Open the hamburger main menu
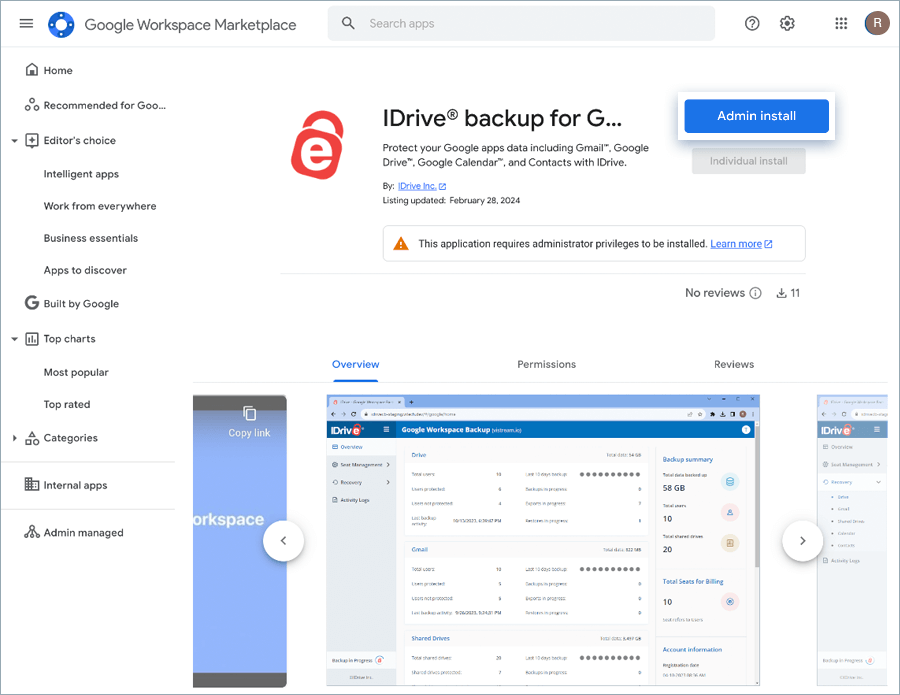The width and height of the screenshot is (900, 695). [26, 24]
